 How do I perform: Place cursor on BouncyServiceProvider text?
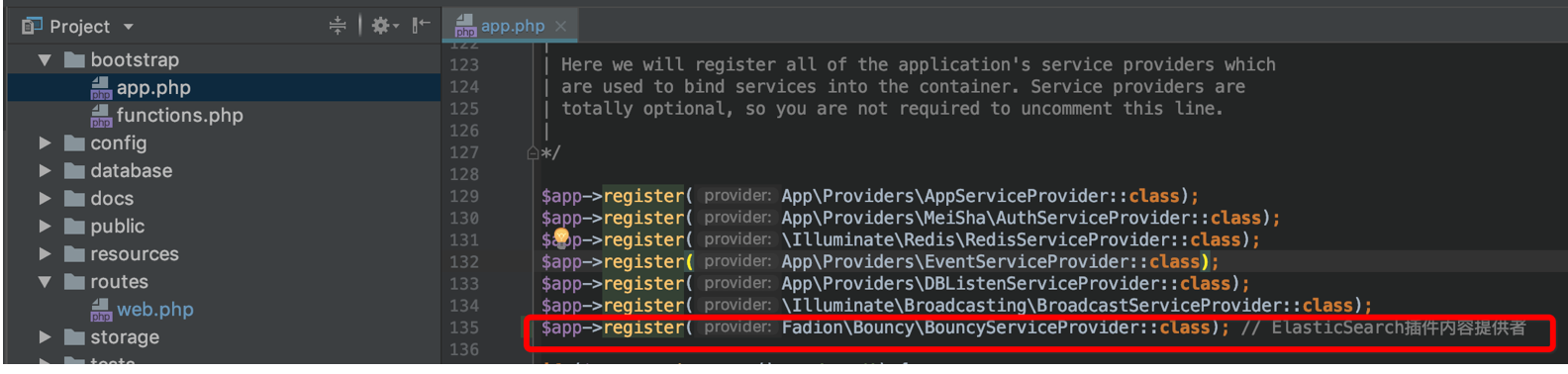tap(1031, 327)
